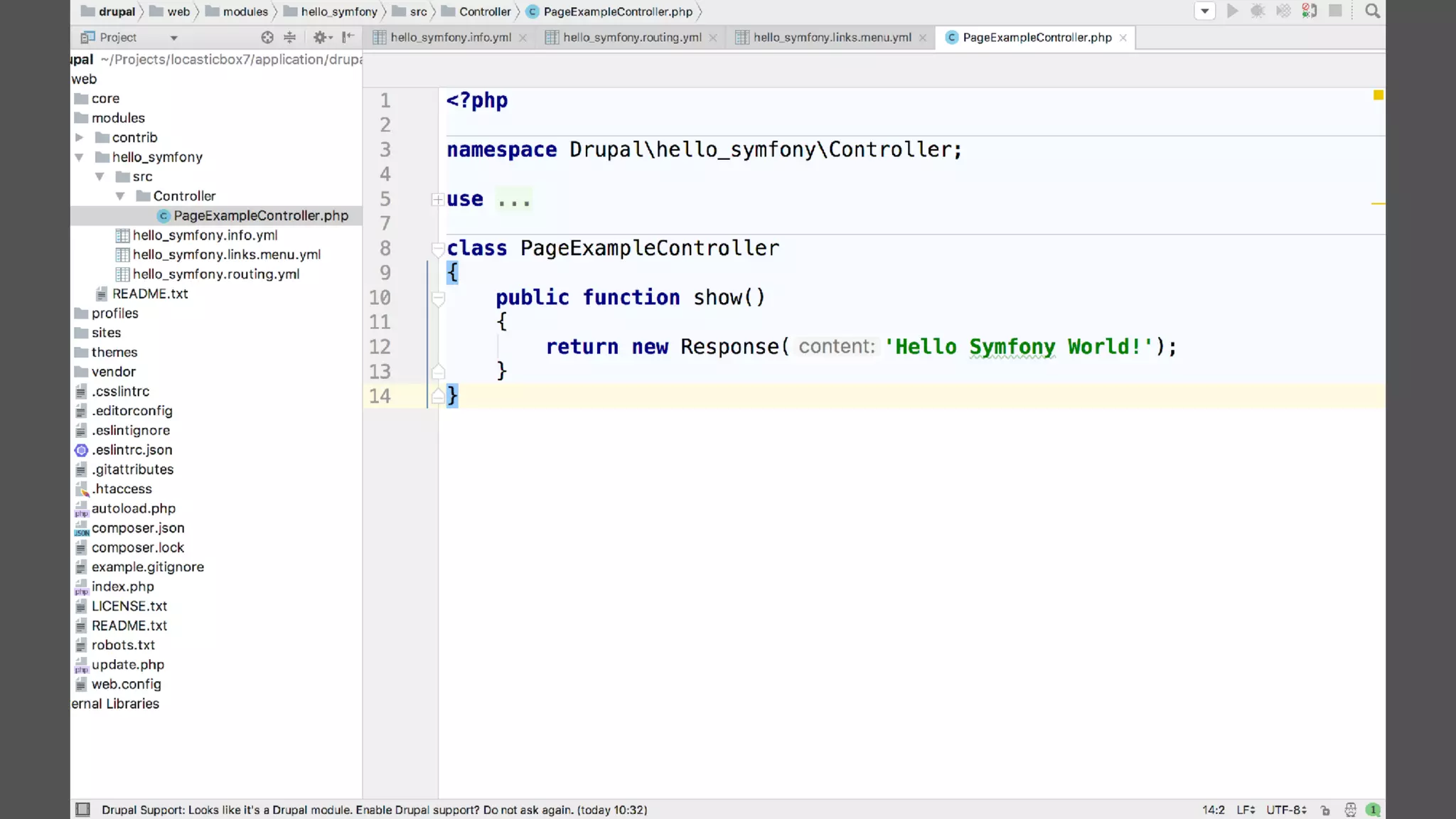Switch to hello_symfony.routing.yml tab

coord(631,38)
